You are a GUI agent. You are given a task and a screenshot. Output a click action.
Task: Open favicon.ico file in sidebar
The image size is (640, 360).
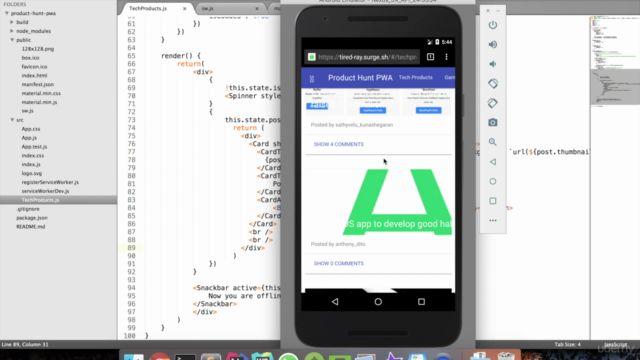coord(34,67)
